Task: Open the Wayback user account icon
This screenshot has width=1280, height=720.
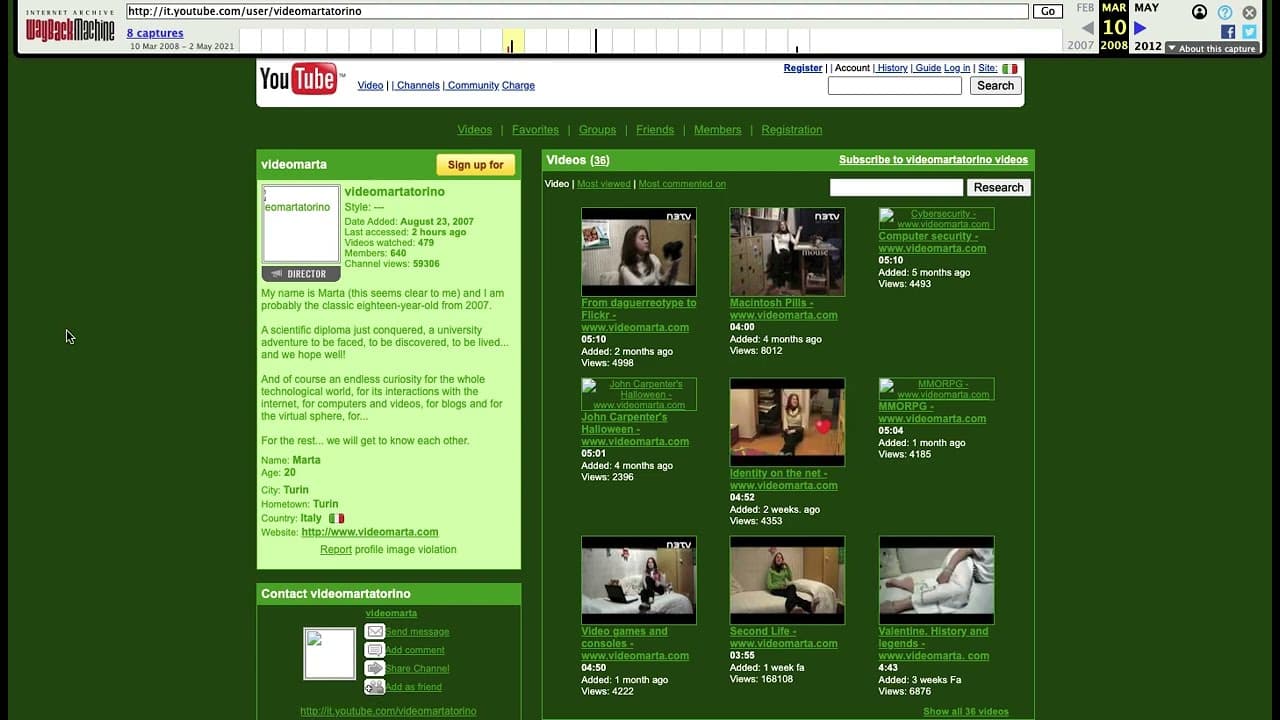Action: [x=1200, y=12]
